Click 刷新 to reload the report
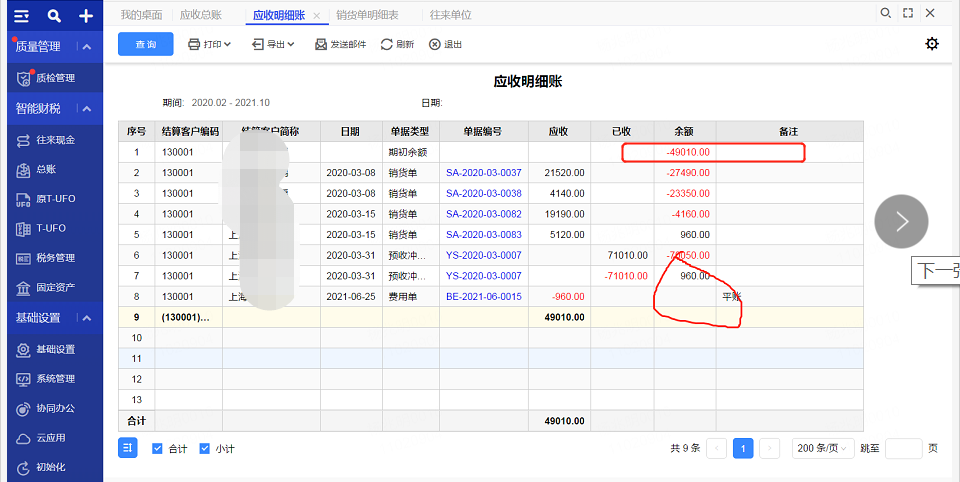 397,44
